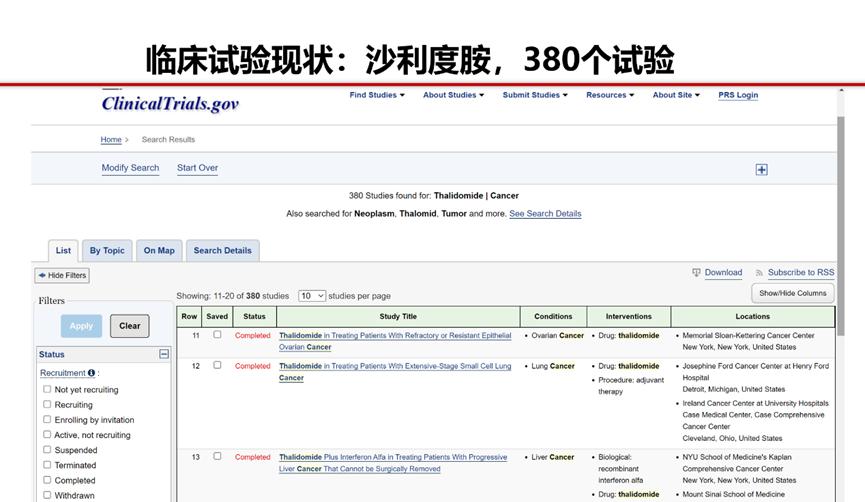Go to the Home breadcrumb
The height and width of the screenshot is (502, 865).
111,140
